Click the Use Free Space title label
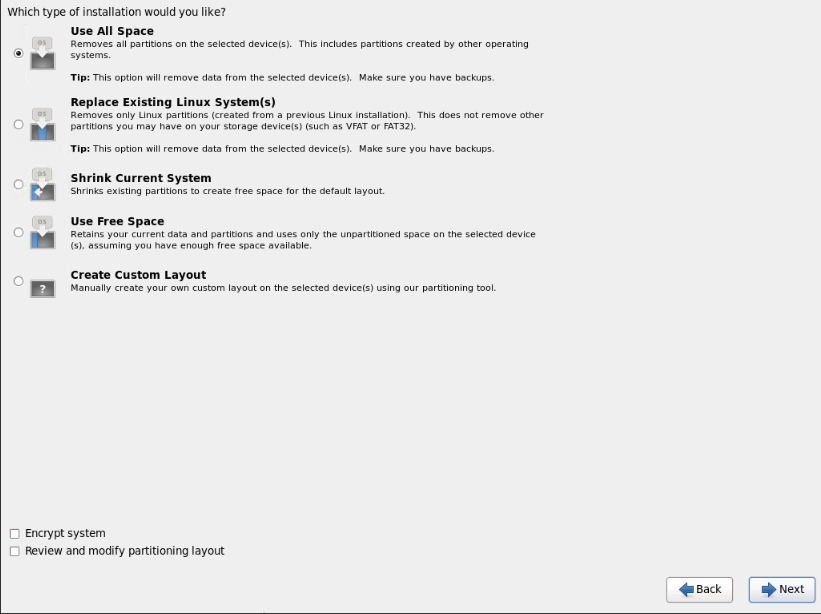 pyautogui.click(x=117, y=221)
